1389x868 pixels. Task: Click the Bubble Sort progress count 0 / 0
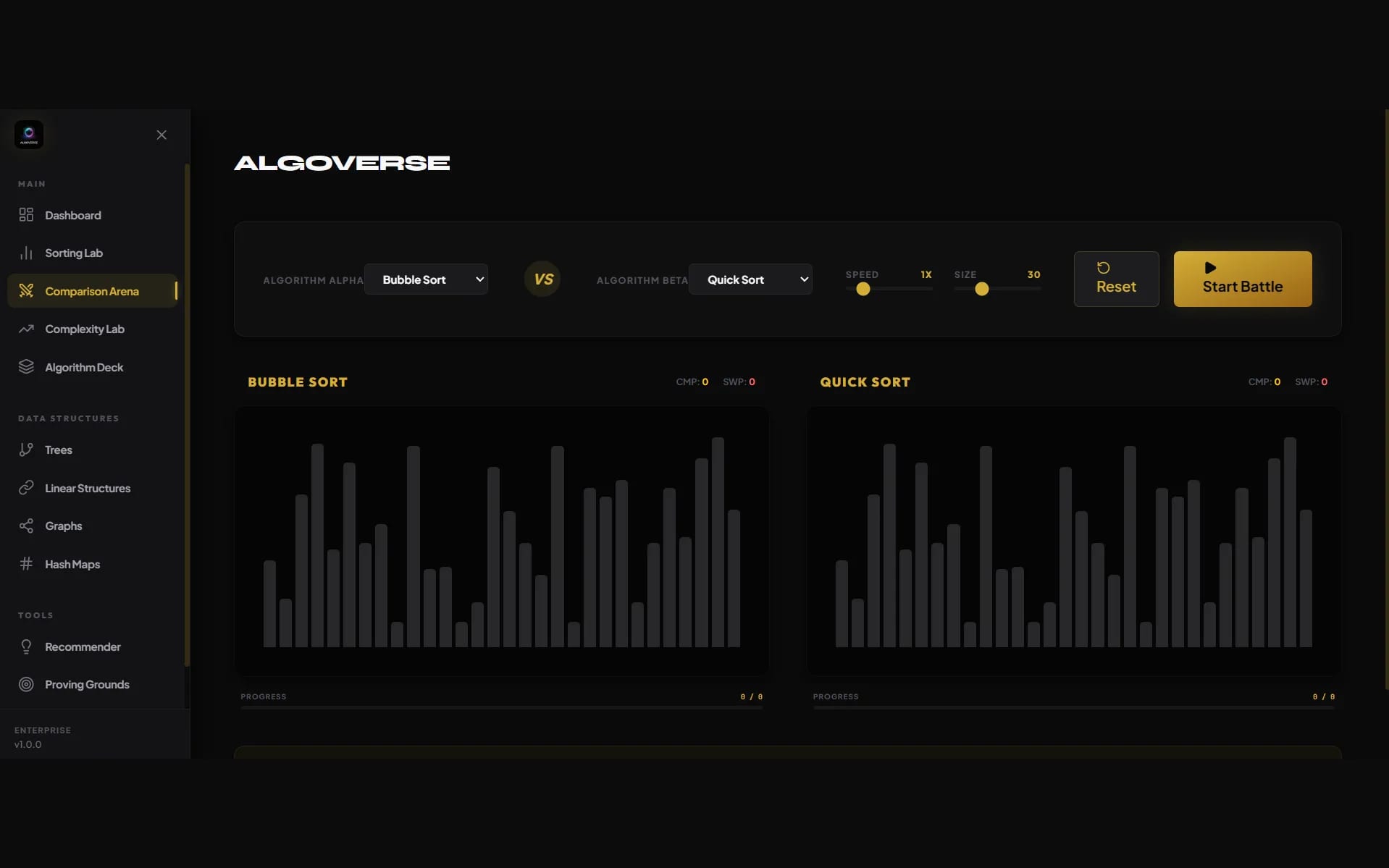click(751, 696)
